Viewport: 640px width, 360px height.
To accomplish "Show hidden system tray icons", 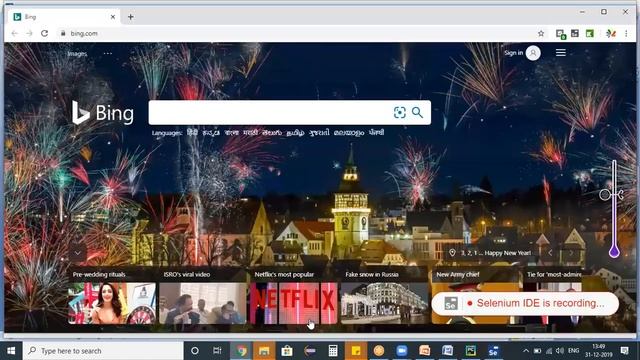I will tap(526, 351).
